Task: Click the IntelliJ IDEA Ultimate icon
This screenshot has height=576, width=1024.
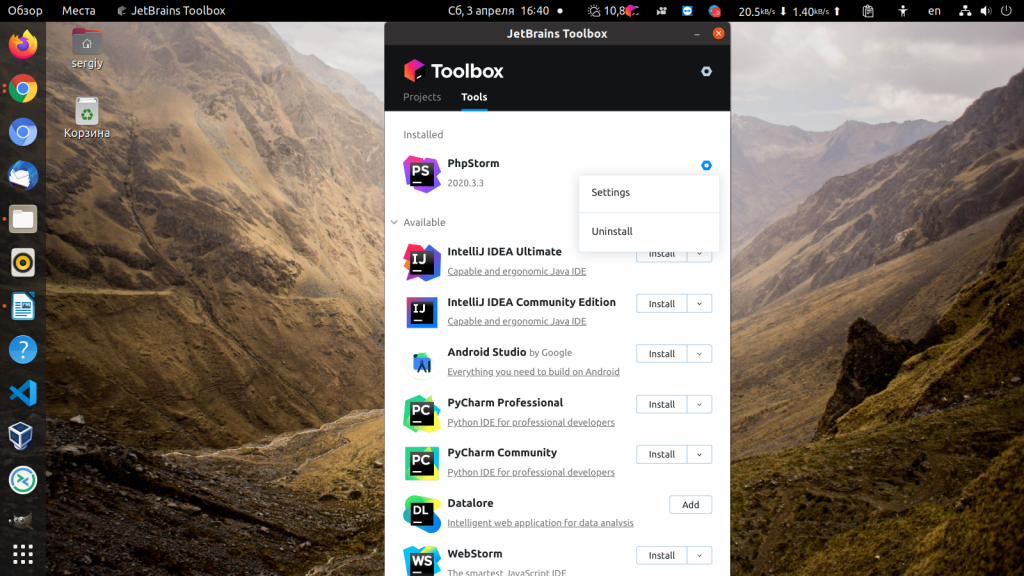Action: (421, 262)
